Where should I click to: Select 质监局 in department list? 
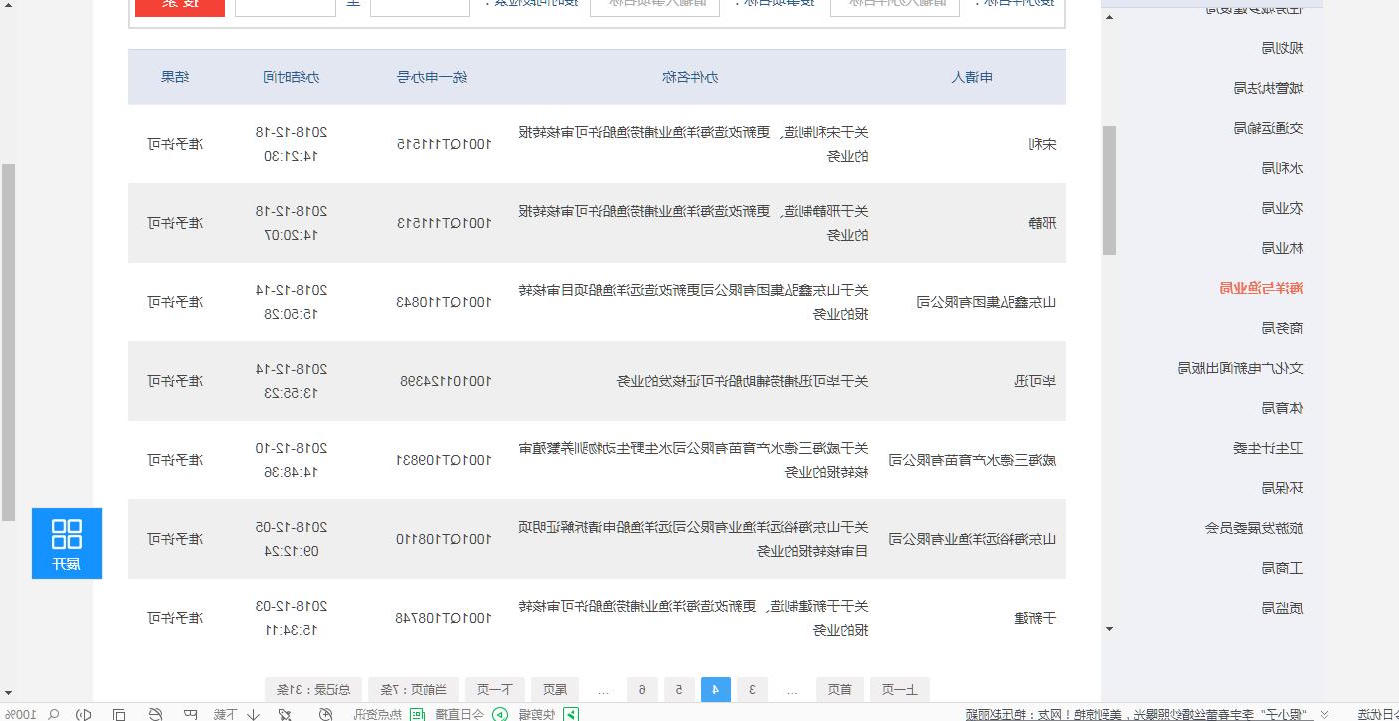pos(1283,608)
